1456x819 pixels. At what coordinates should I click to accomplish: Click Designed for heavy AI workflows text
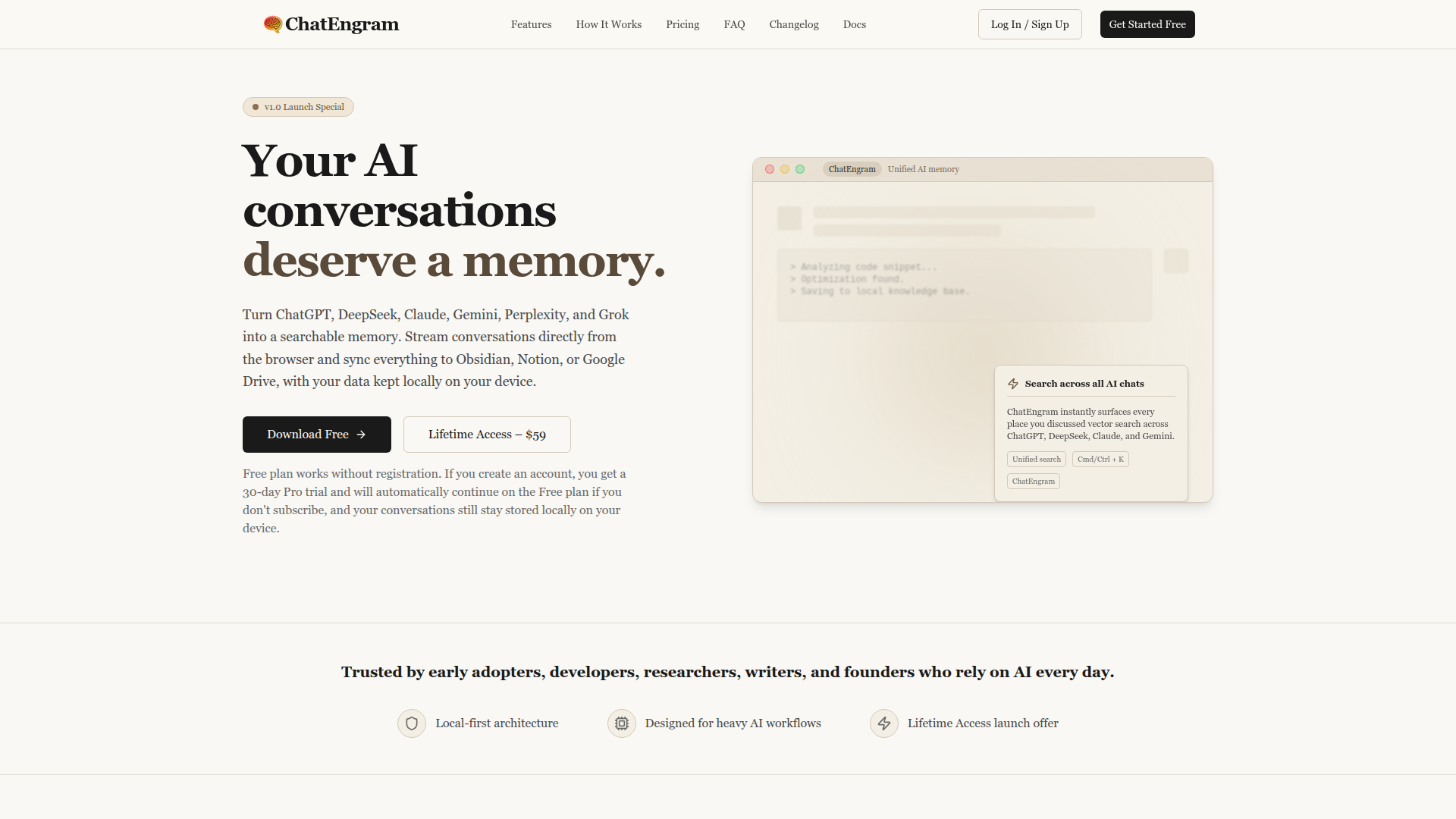pyautogui.click(x=733, y=723)
